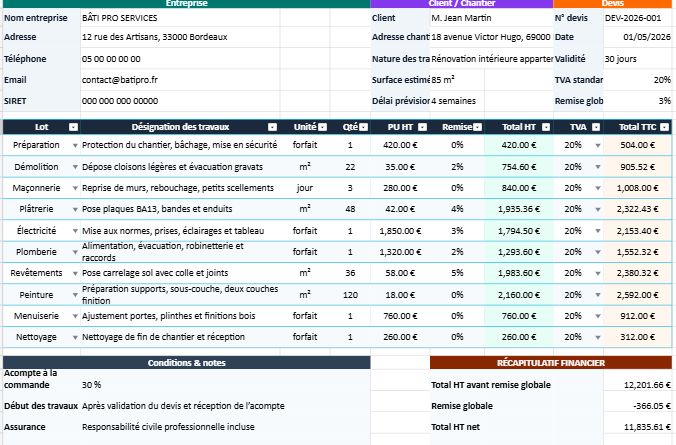Select the Entreprise section header
This screenshot has height=445, width=676.
(x=187, y=3)
